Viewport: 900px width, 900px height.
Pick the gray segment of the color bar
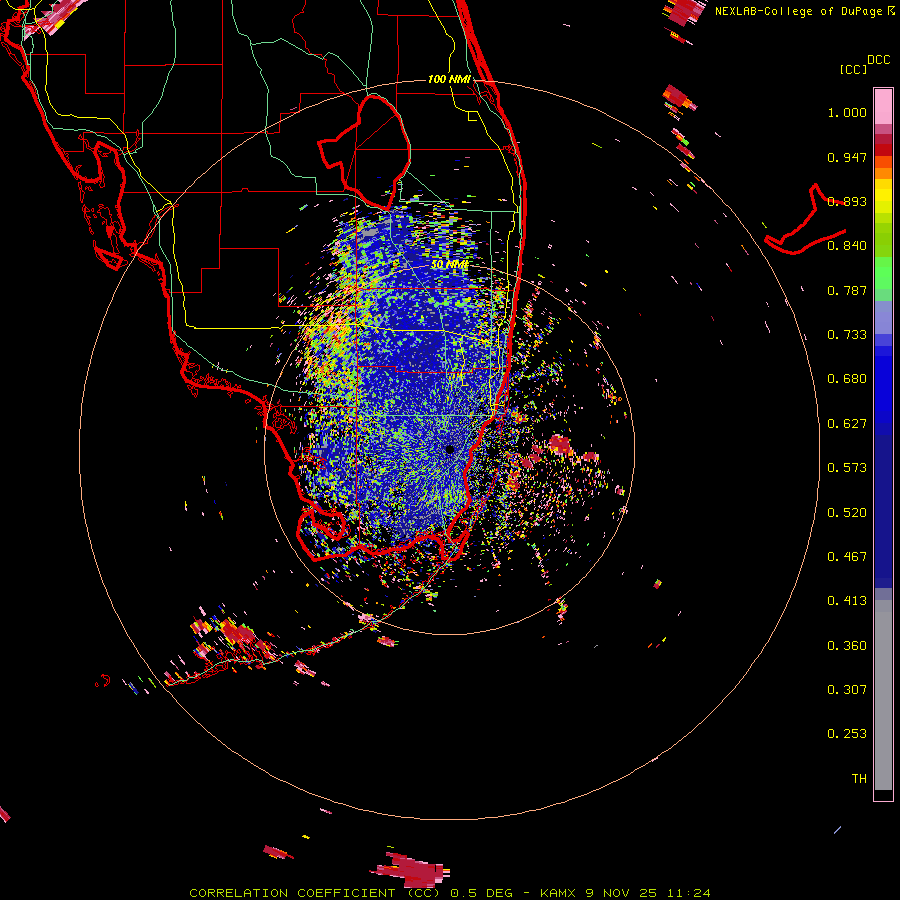883,695
